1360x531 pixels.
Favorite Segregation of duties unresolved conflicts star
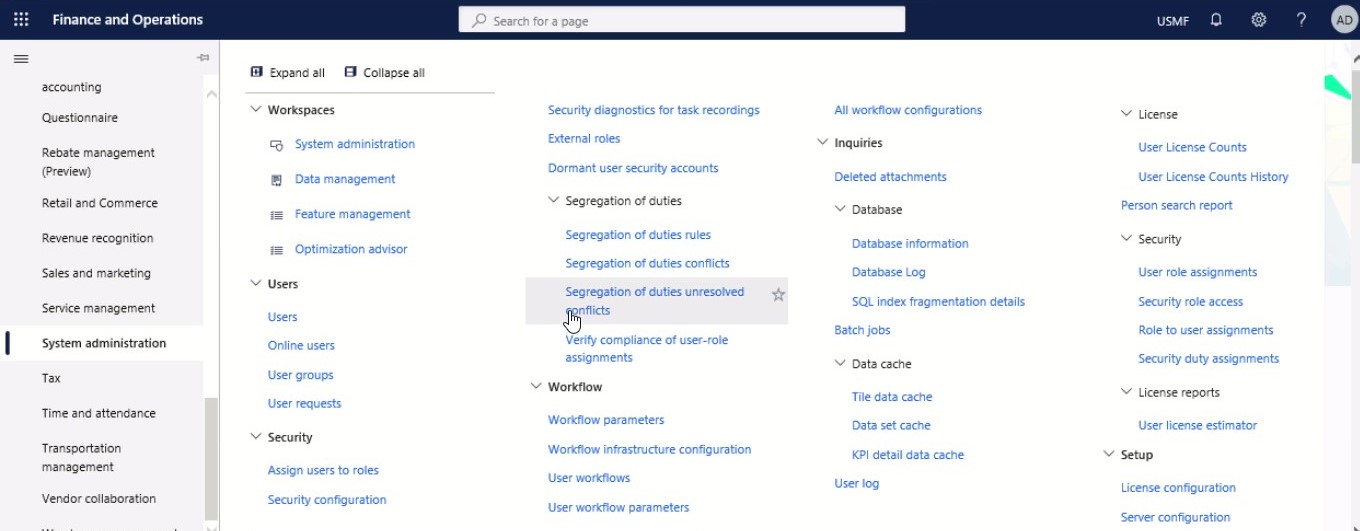click(x=778, y=294)
